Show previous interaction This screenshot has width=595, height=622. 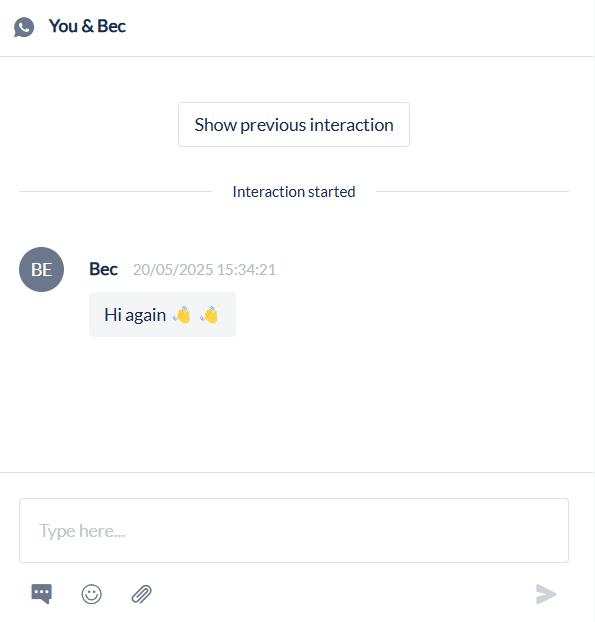click(x=294, y=125)
